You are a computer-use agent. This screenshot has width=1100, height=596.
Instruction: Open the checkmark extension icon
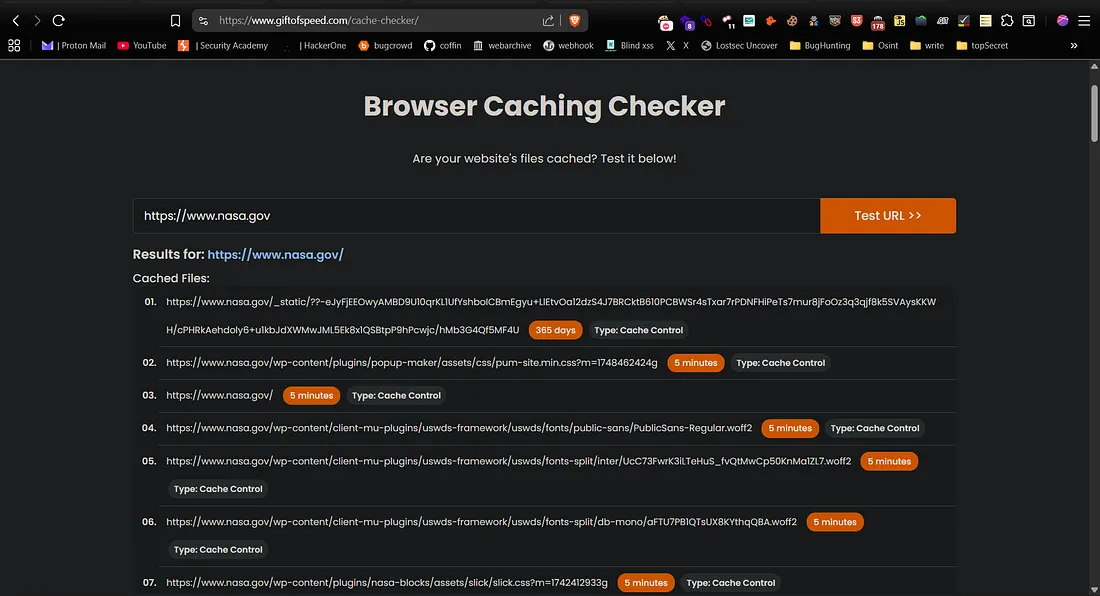point(964,21)
